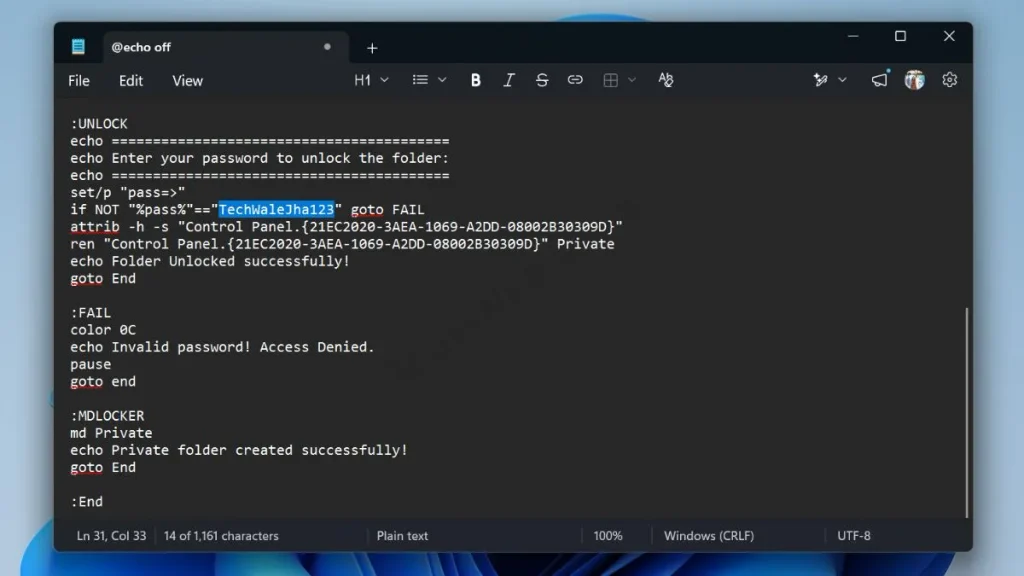Click the 'color 0C' line
The height and width of the screenshot is (576, 1024).
(x=103, y=330)
